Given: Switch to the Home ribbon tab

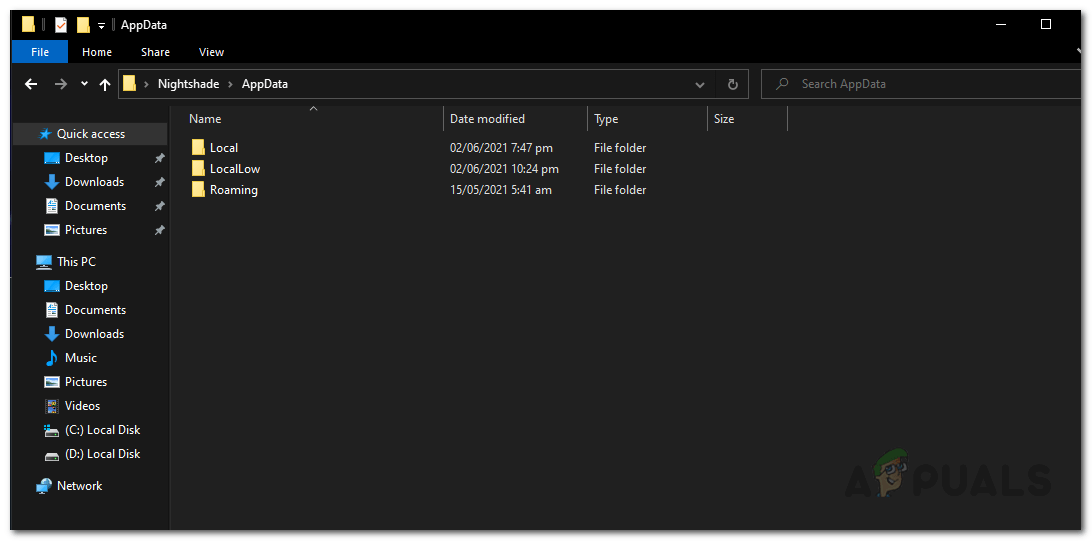Looking at the screenshot, I should 97,52.
